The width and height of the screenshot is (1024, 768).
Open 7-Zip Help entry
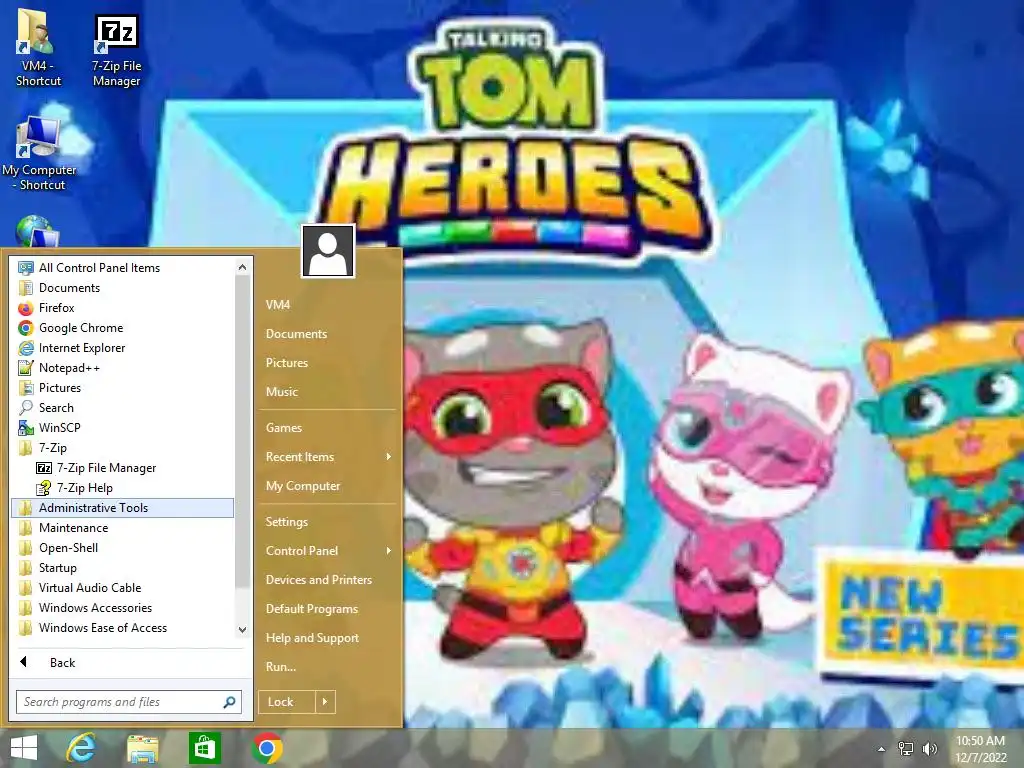pos(123,488)
